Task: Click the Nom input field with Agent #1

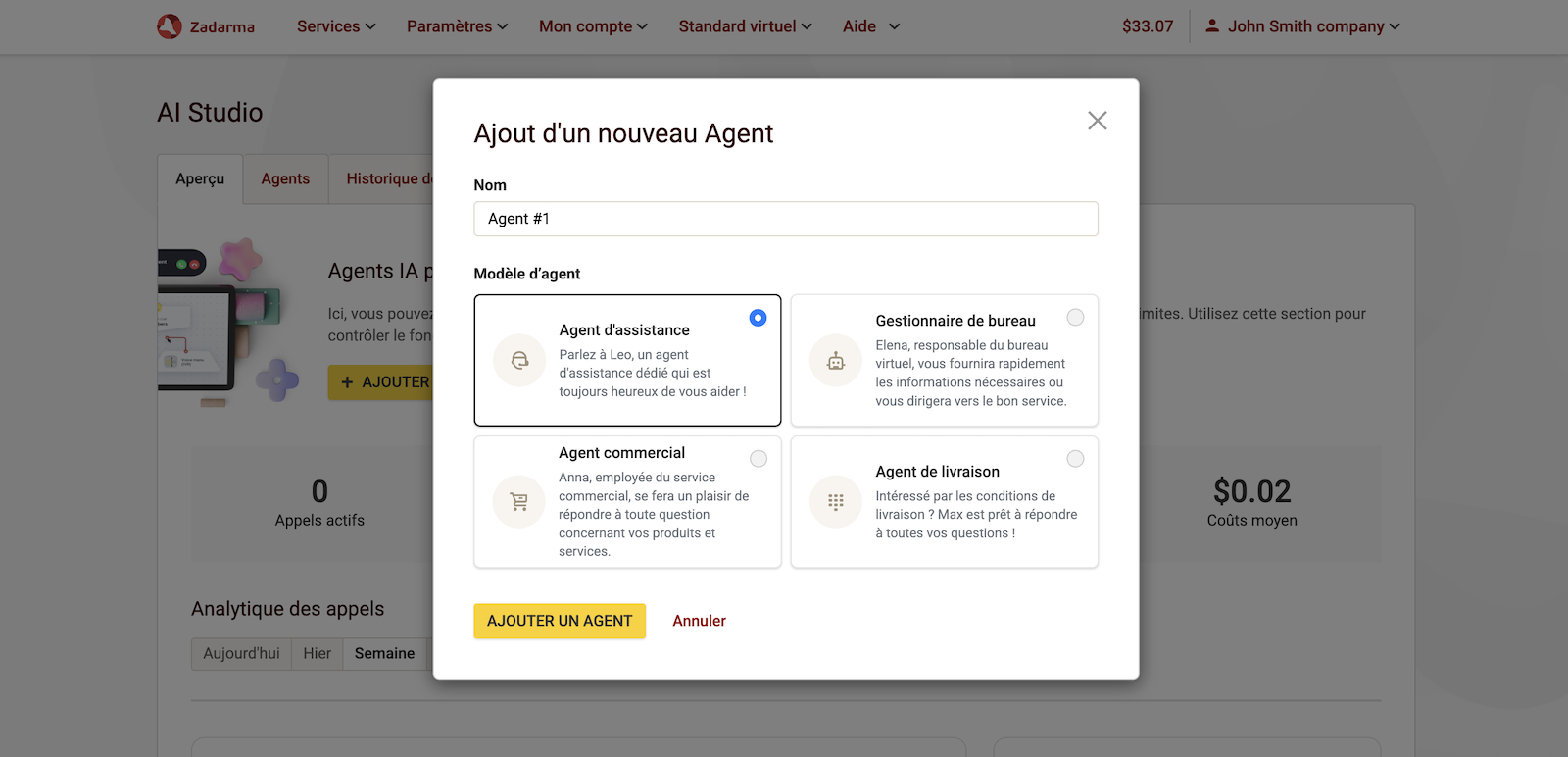Action: 786,219
